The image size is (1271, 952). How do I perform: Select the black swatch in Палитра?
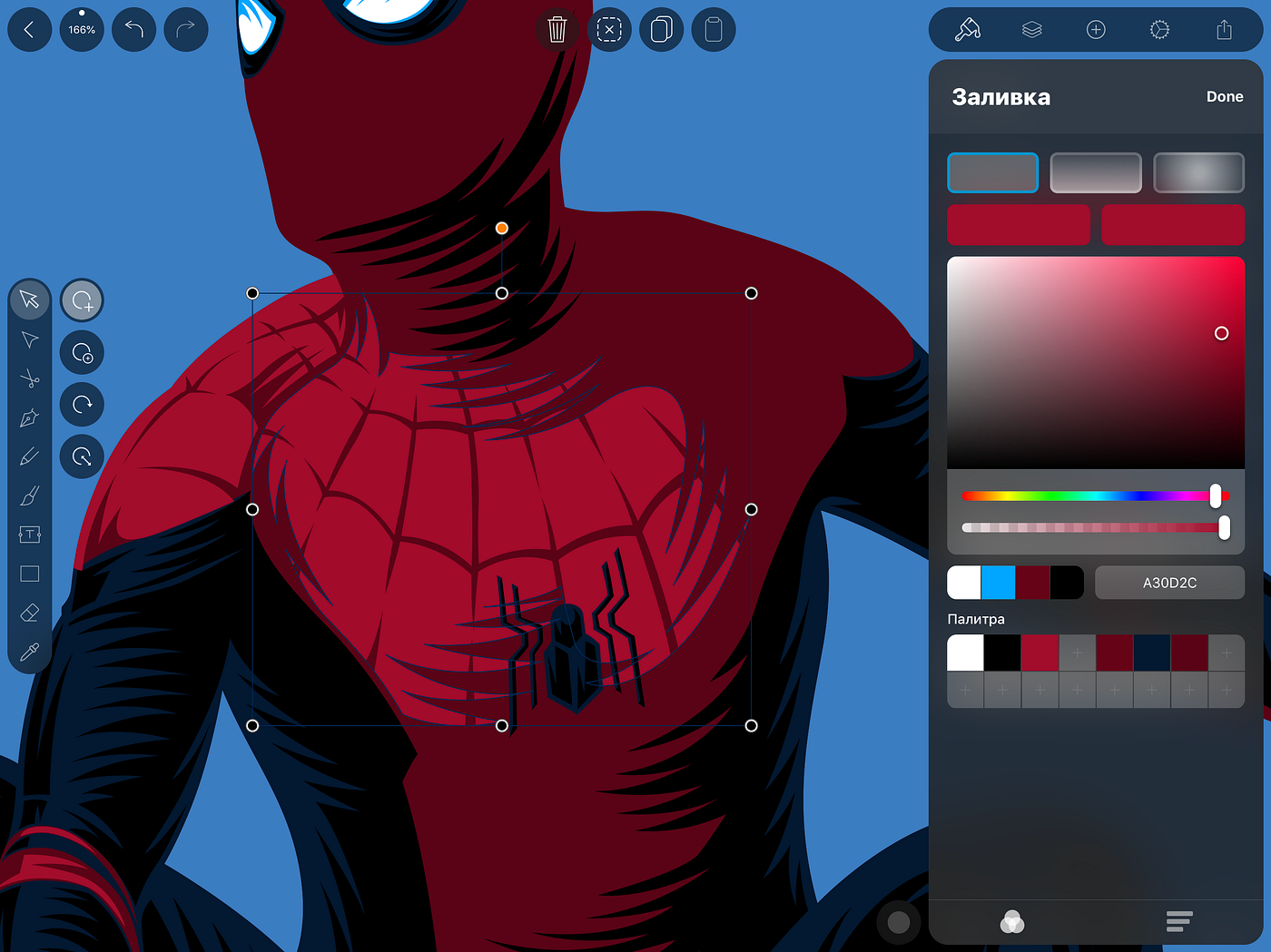(x=1003, y=653)
